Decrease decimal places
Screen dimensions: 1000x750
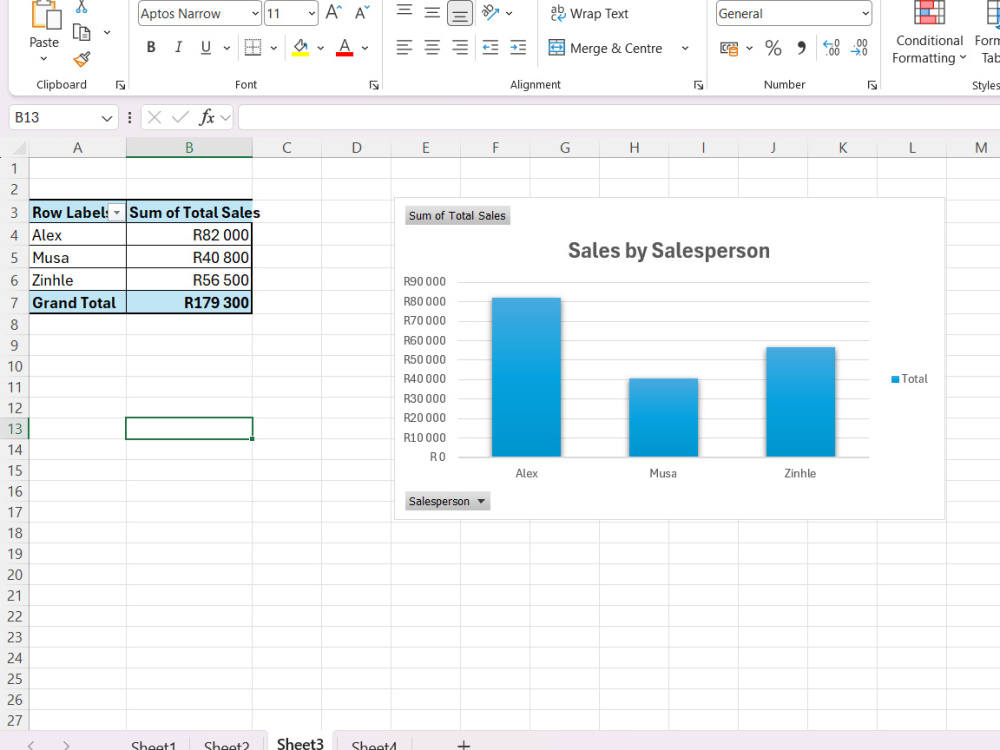click(859, 48)
